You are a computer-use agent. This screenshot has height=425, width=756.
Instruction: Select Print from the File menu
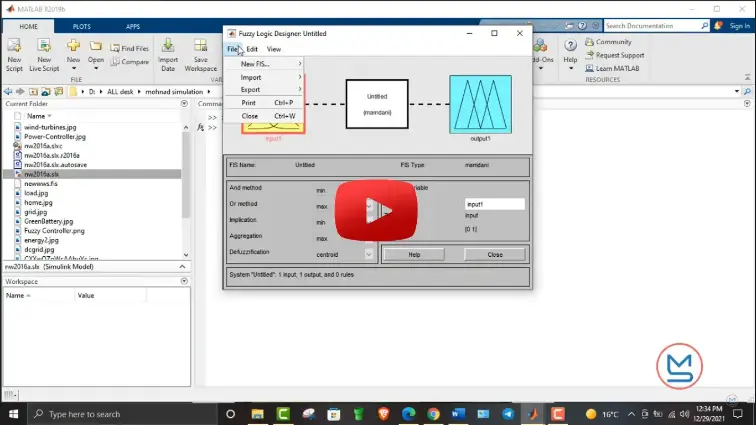249,103
